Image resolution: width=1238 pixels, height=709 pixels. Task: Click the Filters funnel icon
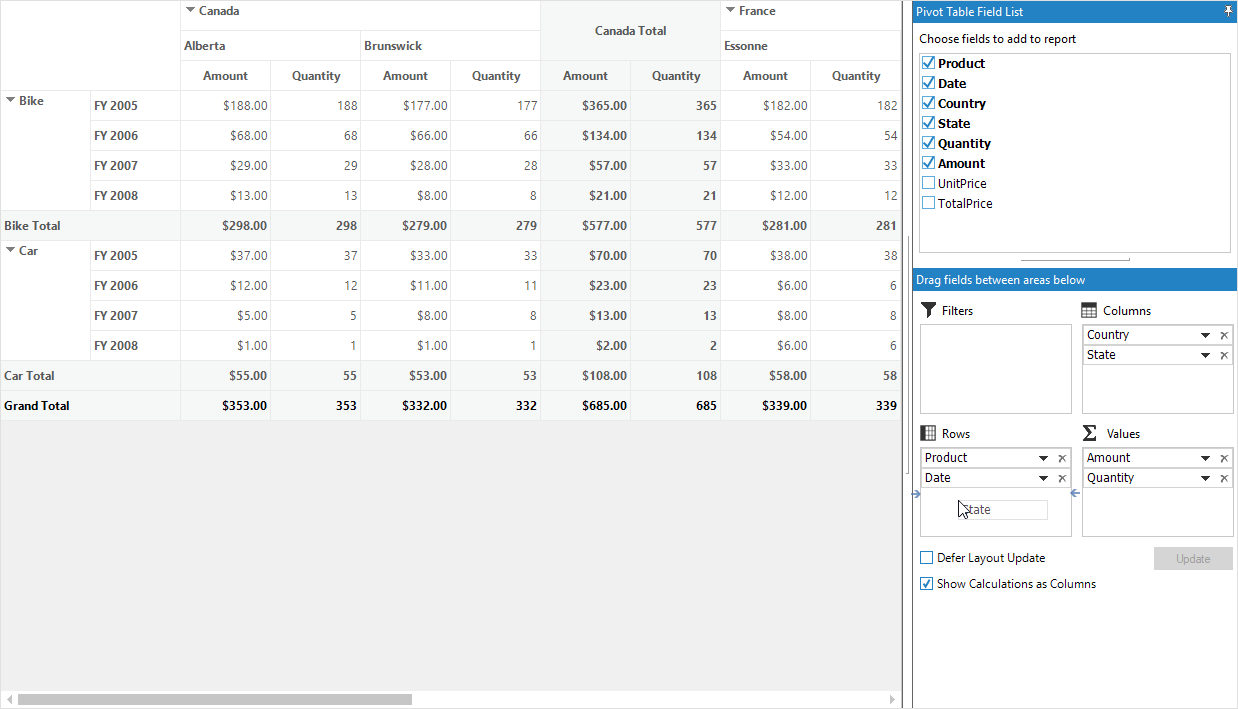pyautogui.click(x=929, y=310)
